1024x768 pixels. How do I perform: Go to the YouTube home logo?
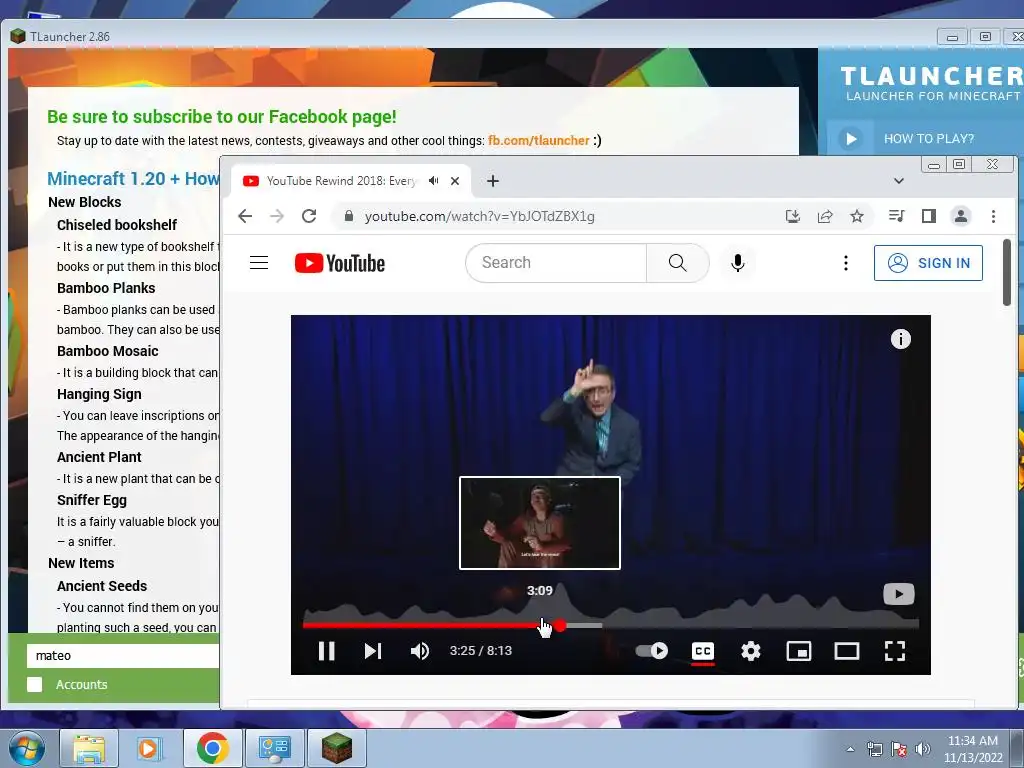[340, 263]
